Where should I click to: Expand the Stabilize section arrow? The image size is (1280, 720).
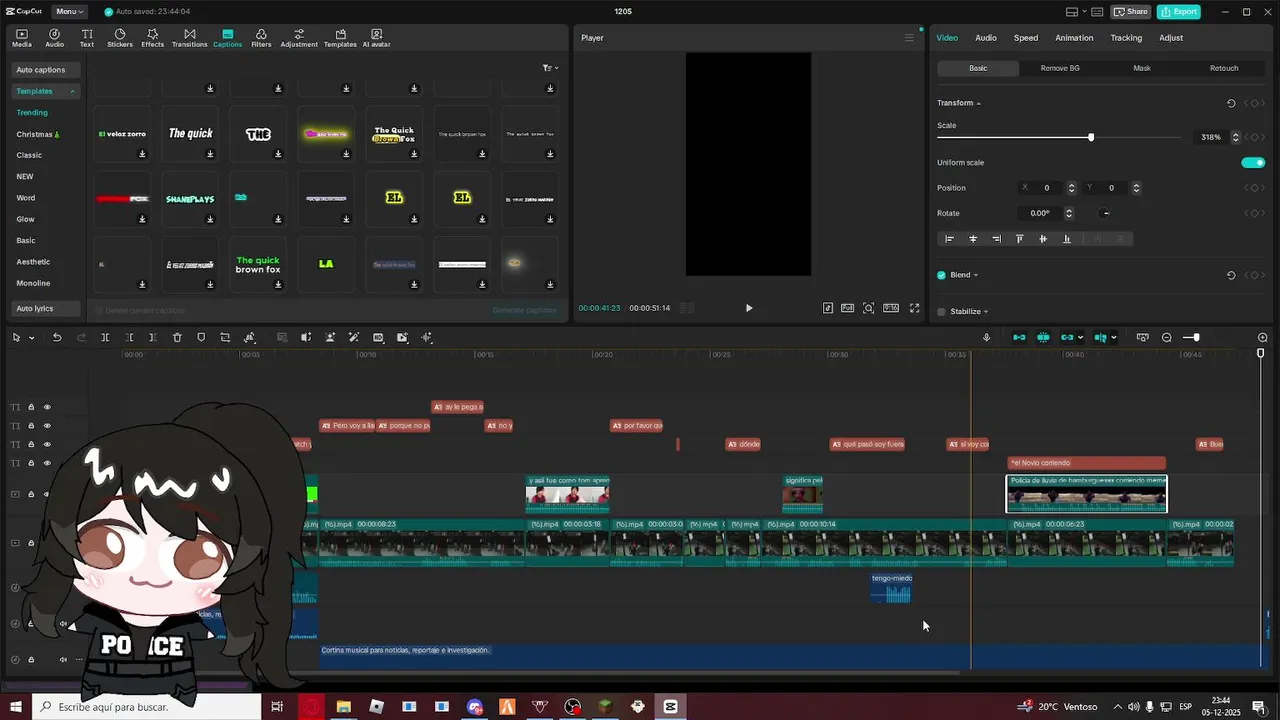pyautogui.click(x=985, y=312)
